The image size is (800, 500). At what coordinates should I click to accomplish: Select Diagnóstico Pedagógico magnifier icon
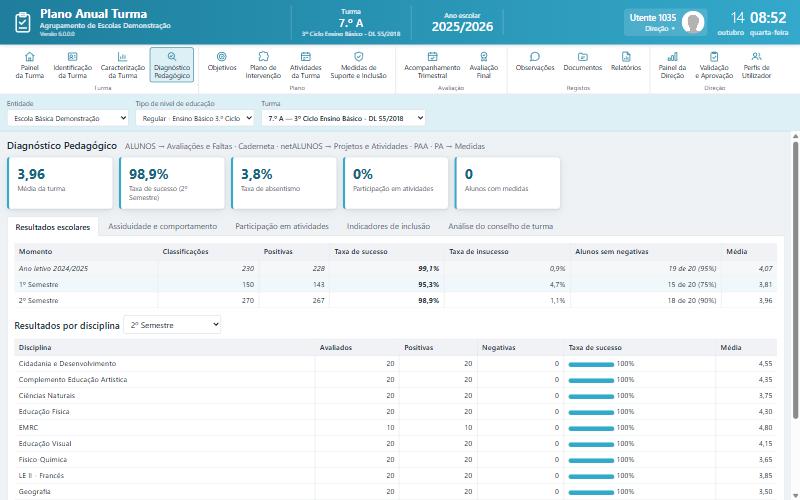click(172, 56)
